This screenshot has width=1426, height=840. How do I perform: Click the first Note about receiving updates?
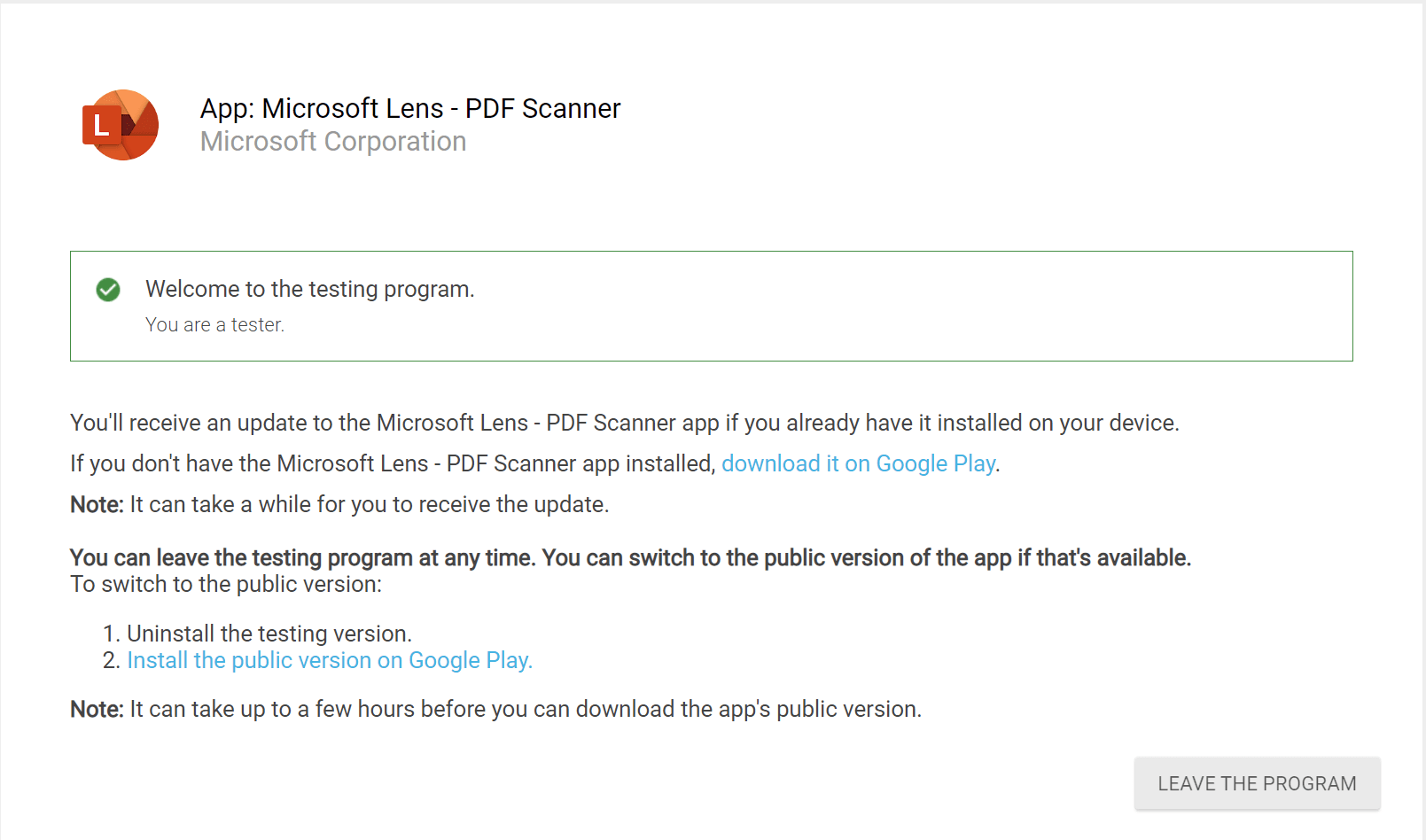tap(339, 504)
